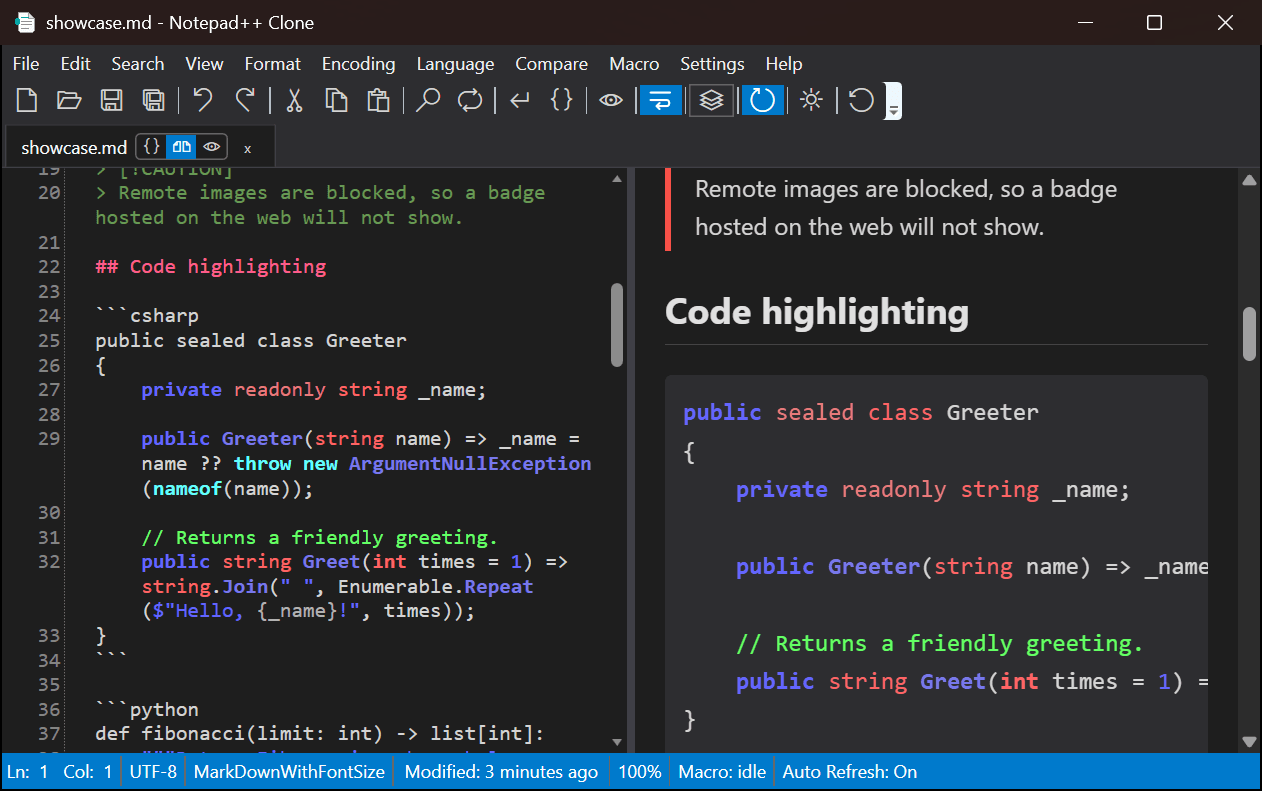The height and width of the screenshot is (791, 1262).
Task: Select split view button on showcase.md tab
Action: point(181,147)
